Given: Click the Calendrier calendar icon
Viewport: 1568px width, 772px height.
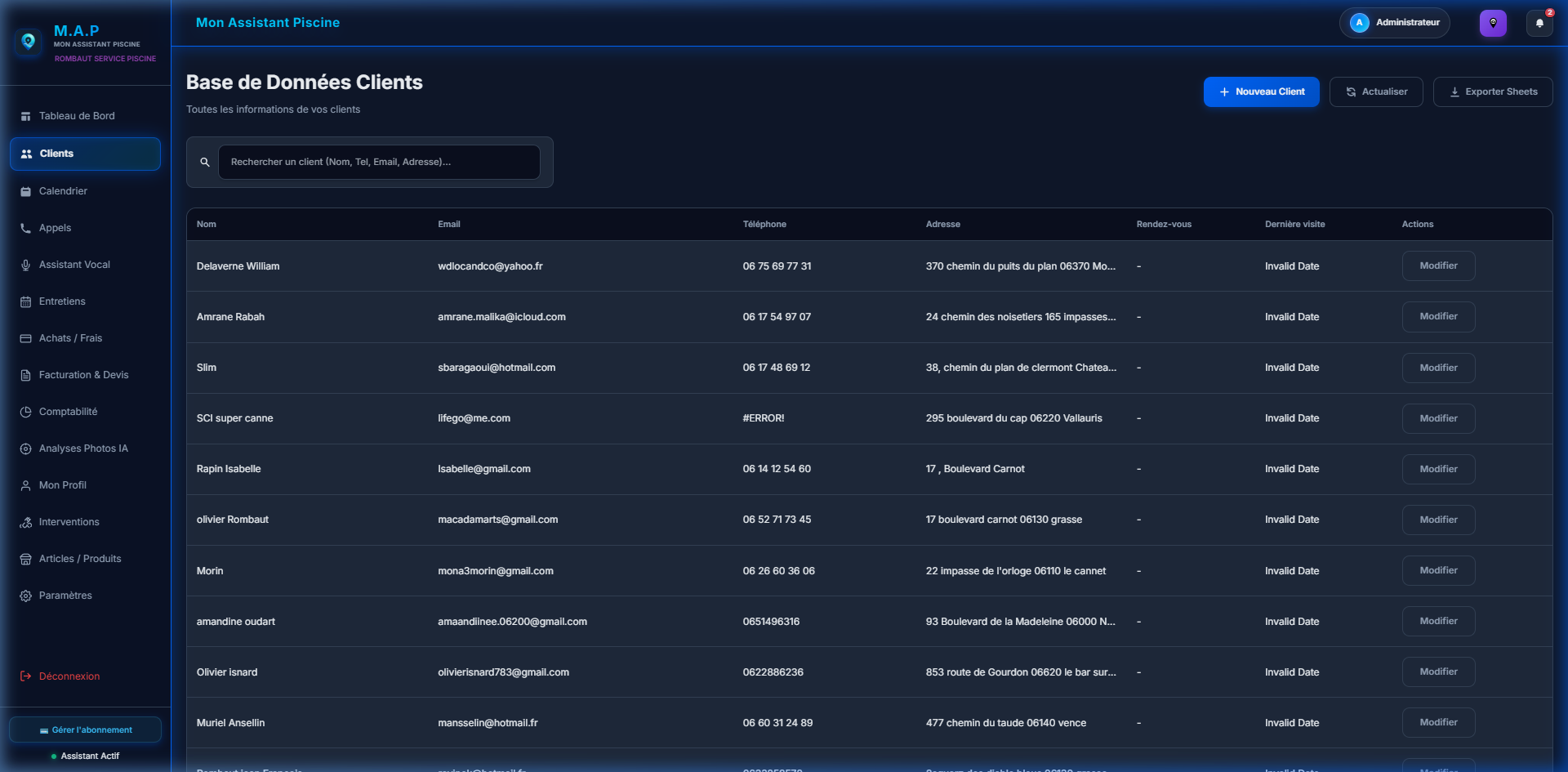Looking at the screenshot, I should tap(26, 191).
